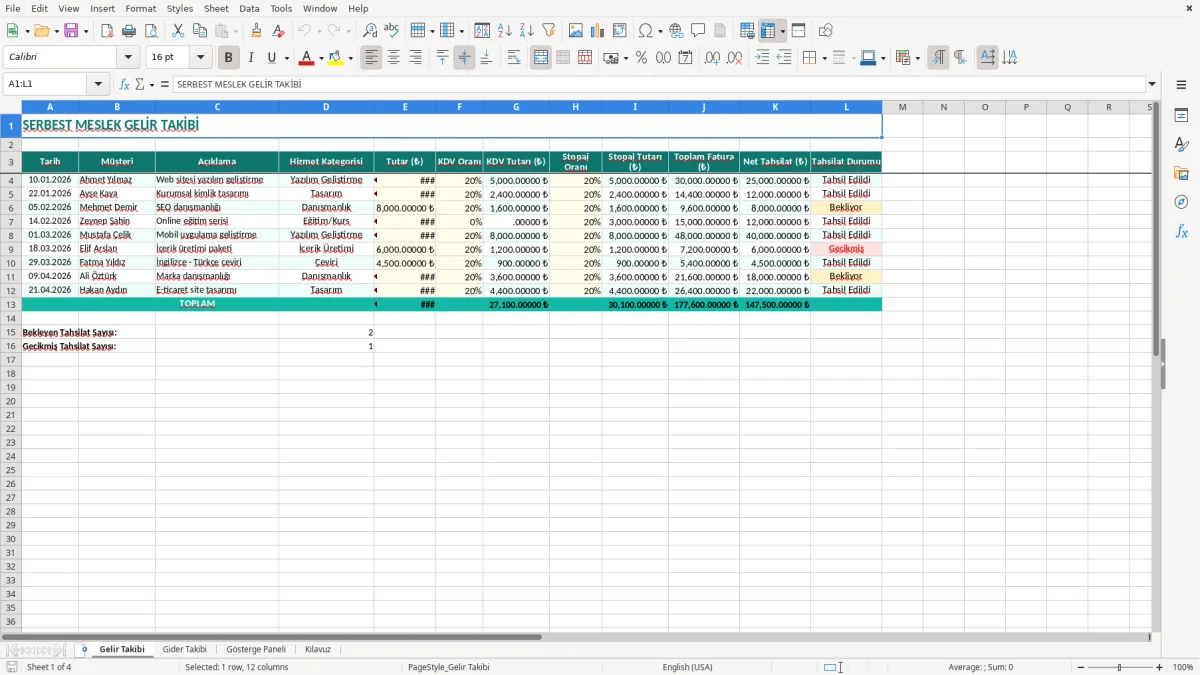Click the Cut scissors icon
Image resolution: width=1200 pixels, height=675 pixels.
(x=178, y=31)
